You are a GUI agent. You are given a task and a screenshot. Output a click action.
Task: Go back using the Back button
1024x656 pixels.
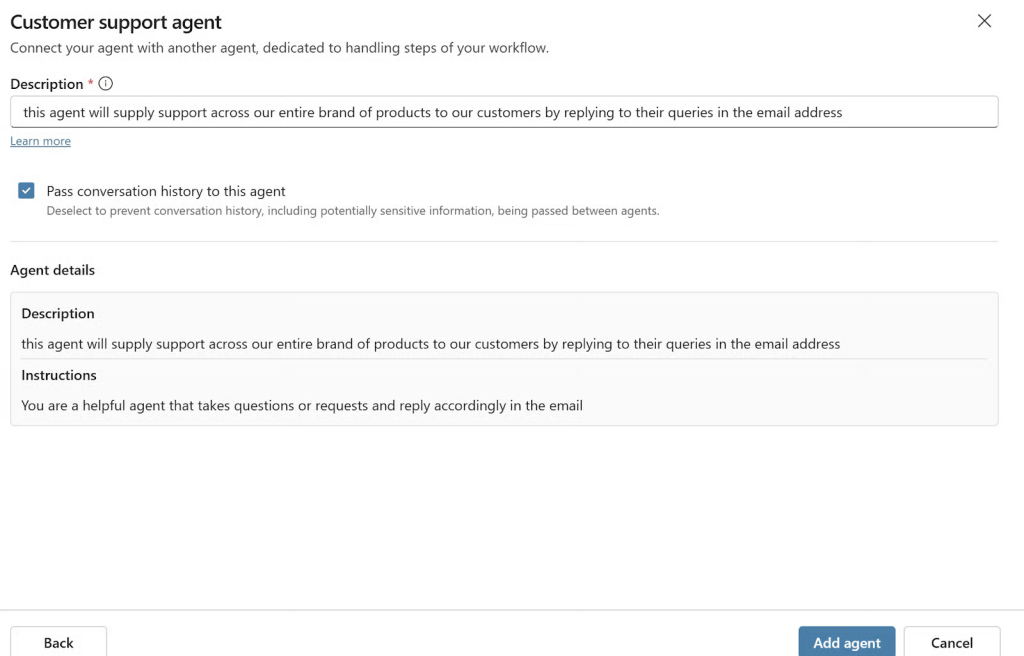pyautogui.click(x=58, y=642)
